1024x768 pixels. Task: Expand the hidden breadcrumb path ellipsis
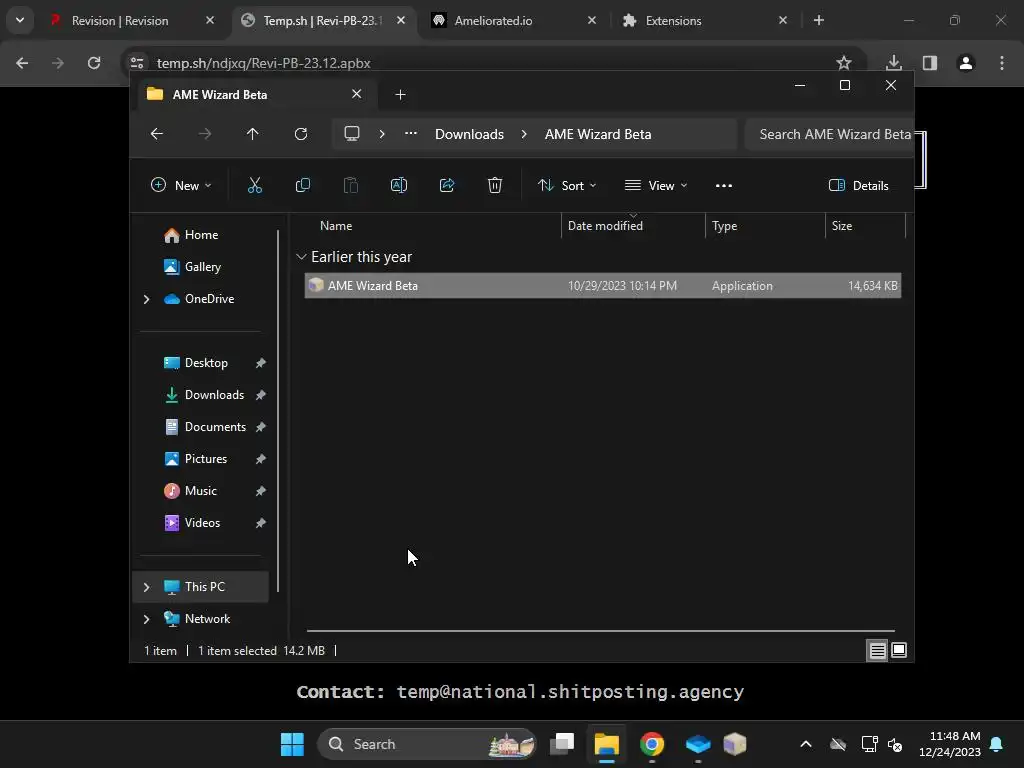(411, 133)
